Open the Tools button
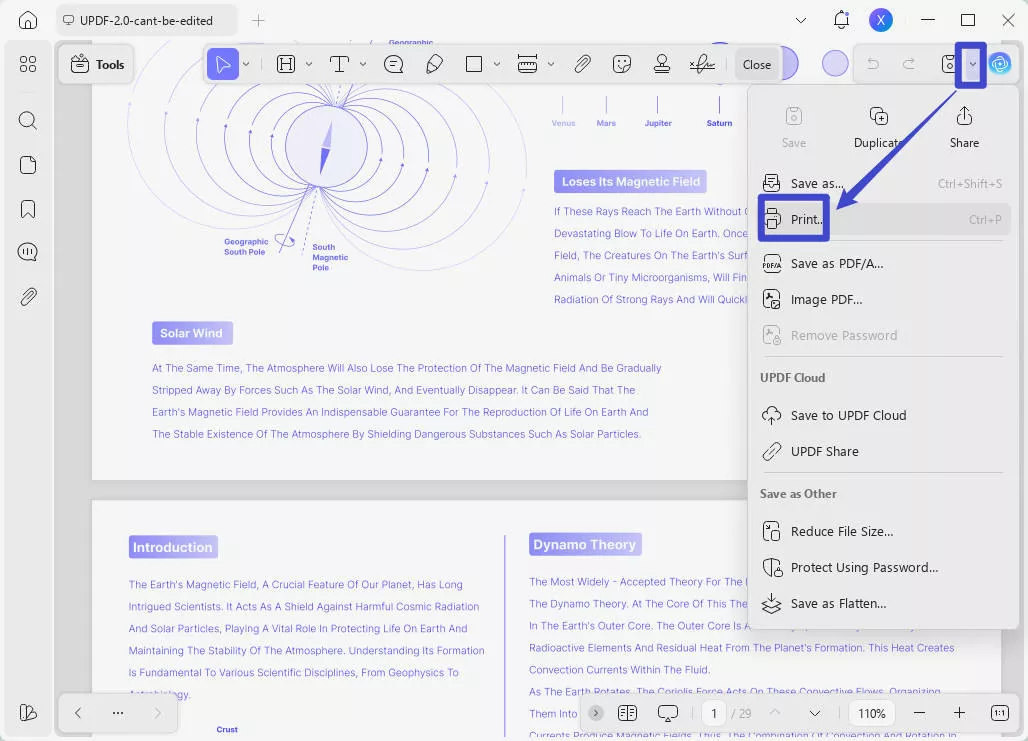Viewport: 1028px width, 741px height. pos(98,64)
